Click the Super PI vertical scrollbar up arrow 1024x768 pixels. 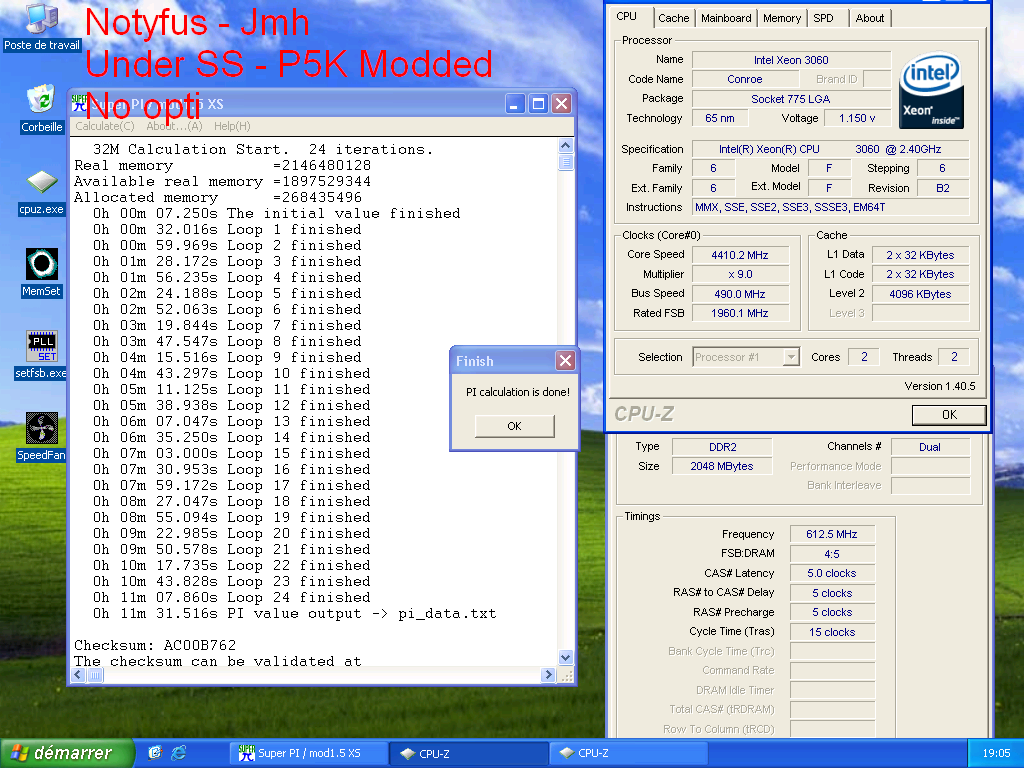[566, 146]
